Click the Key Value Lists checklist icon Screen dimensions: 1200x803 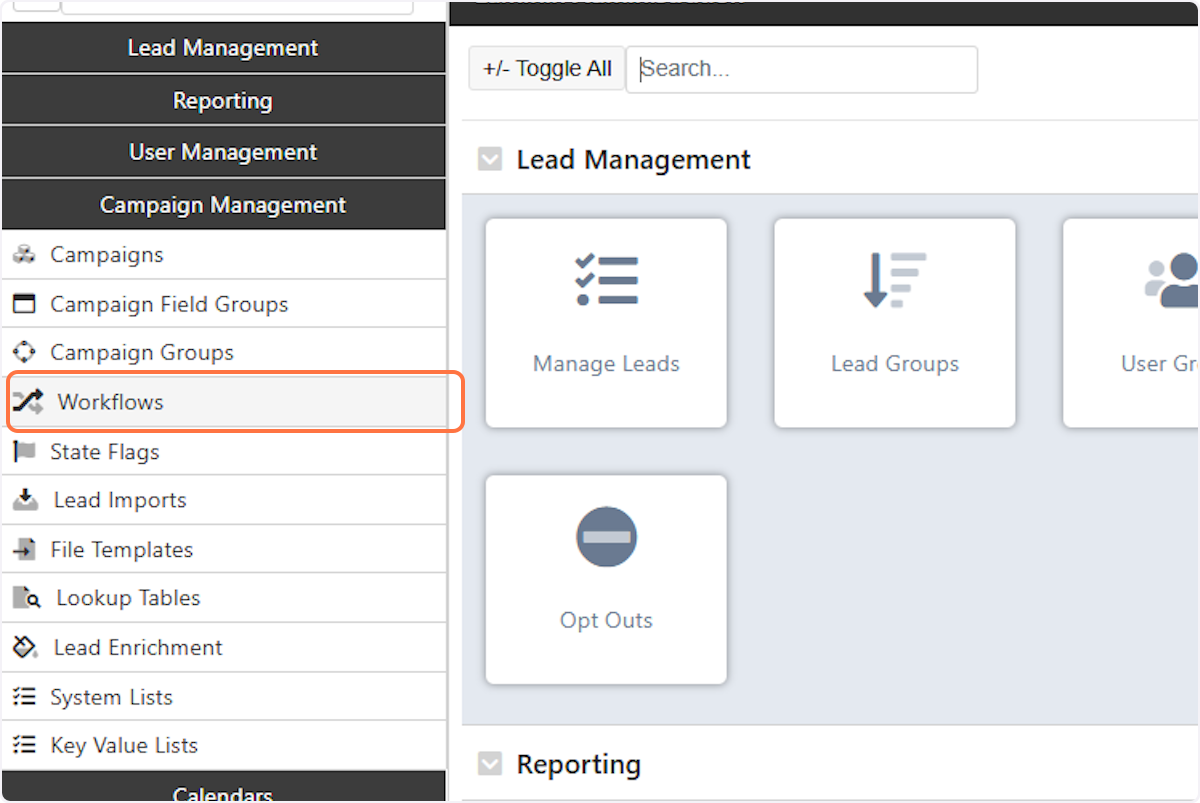coord(24,745)
